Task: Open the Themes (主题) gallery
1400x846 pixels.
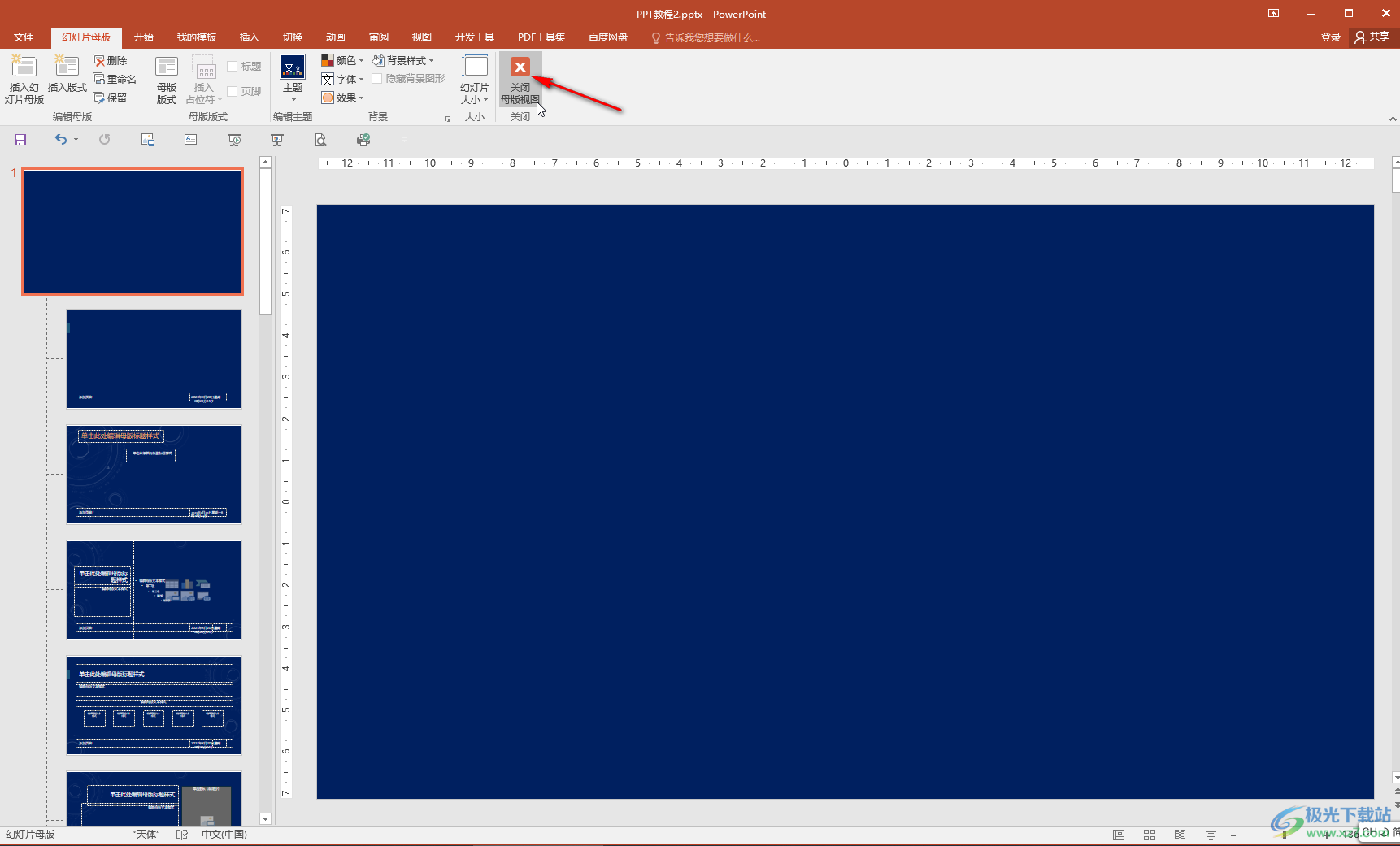Action: tap(293, 79)
